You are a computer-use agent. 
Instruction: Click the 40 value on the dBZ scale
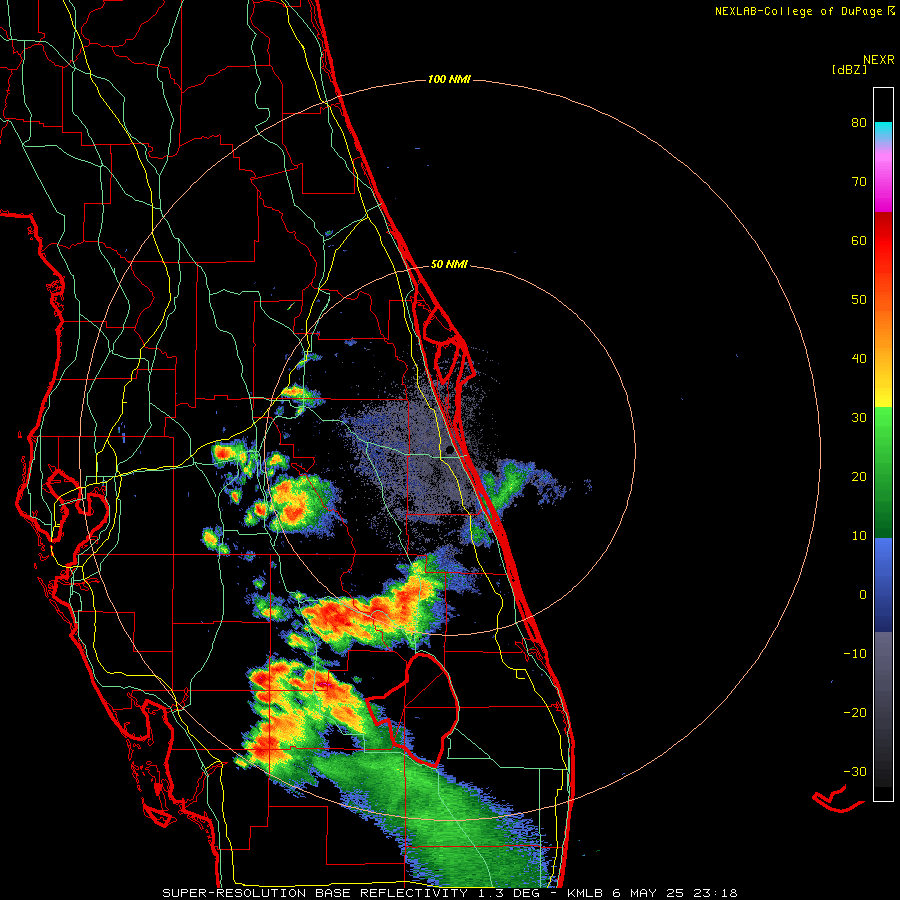[x=859, y=359]
